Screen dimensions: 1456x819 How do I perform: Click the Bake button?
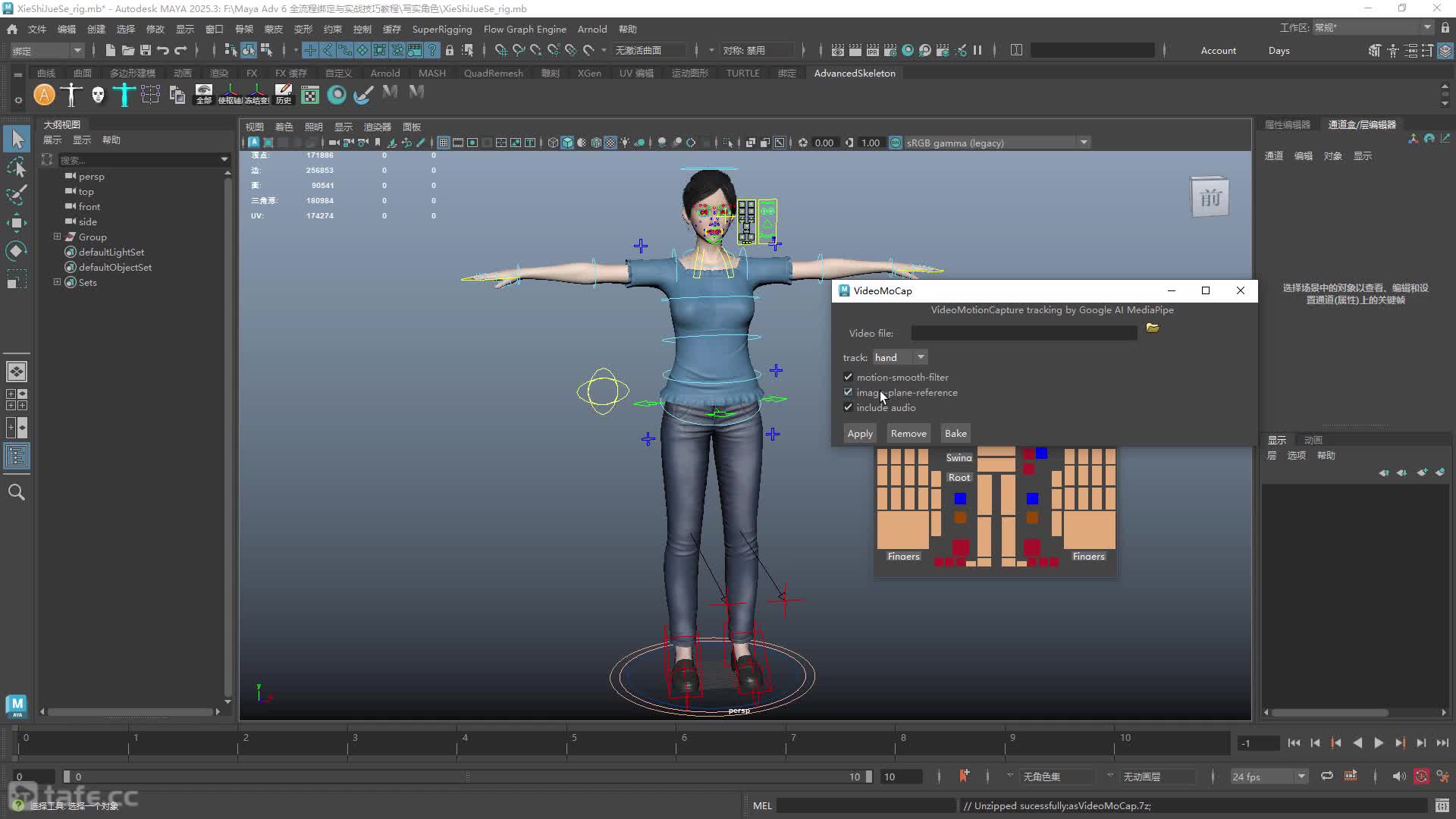click(x=955, y=433)
